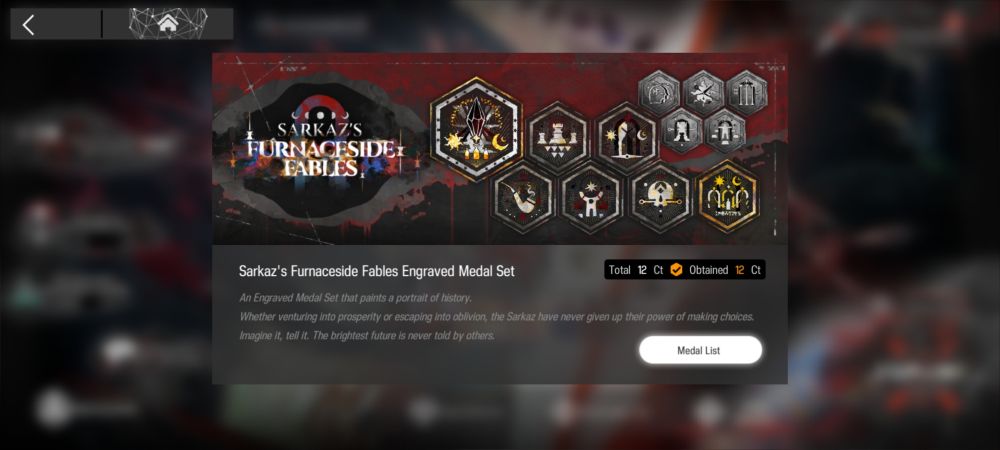Image resolution: width=1000 pixels, height=450 pixels.
Task: Select the gold three-arches medal
Action: (728, 196)
